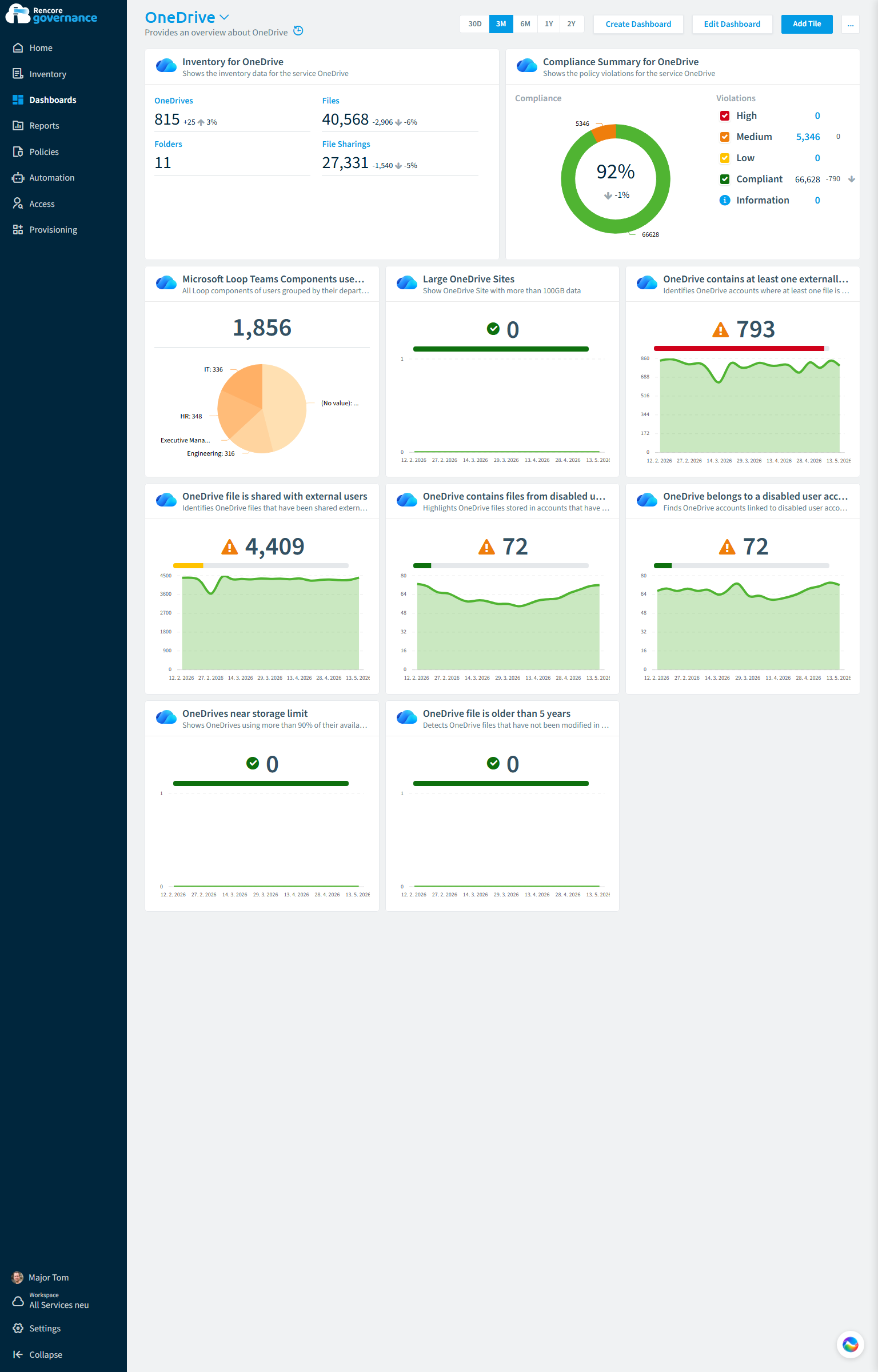Select the 1Y time range
The height and width of the screenshot is (1372, 878).
click(x=549, y=24)
